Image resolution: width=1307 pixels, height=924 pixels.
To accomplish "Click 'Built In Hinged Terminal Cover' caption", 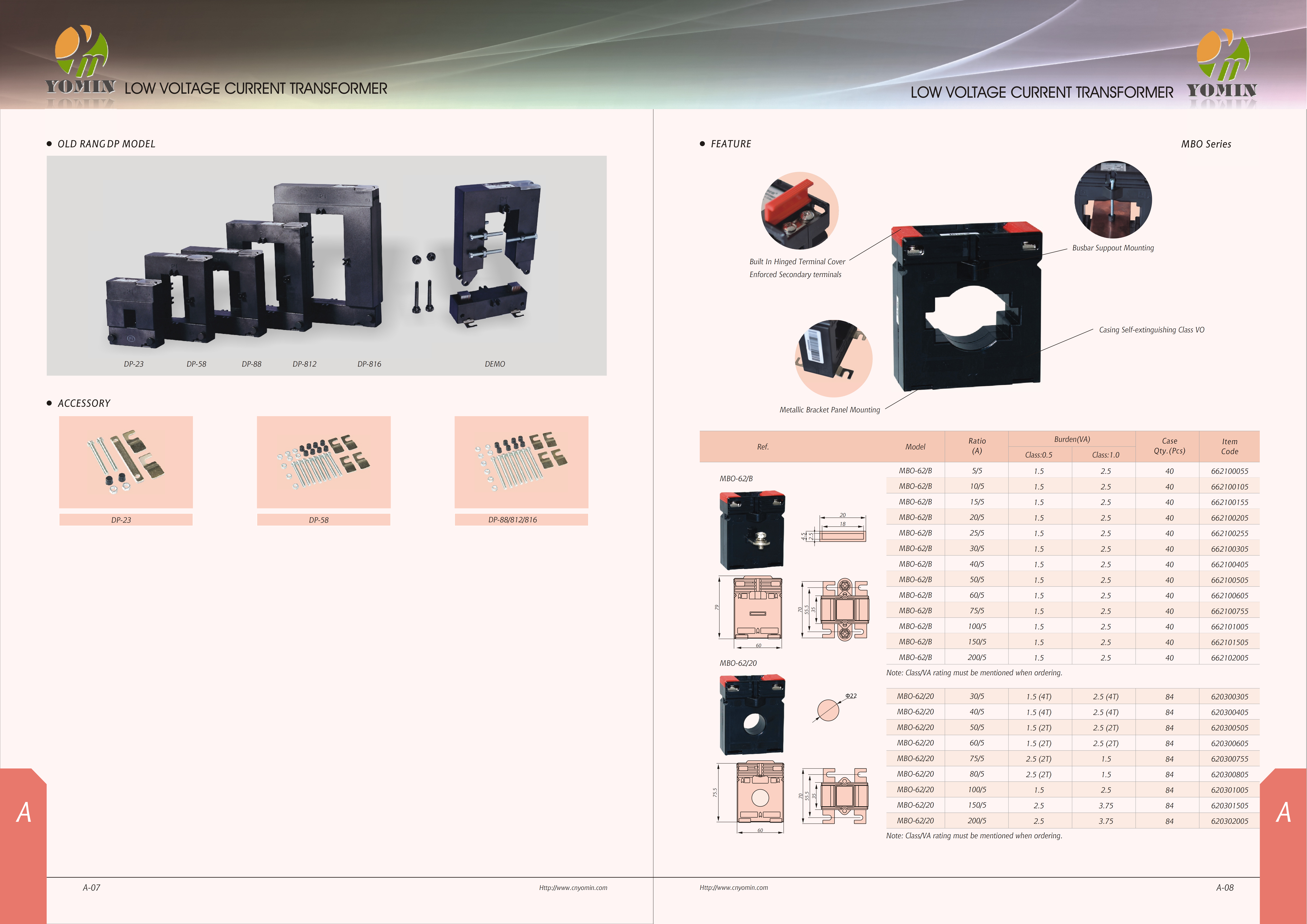I will pos(798,262).
